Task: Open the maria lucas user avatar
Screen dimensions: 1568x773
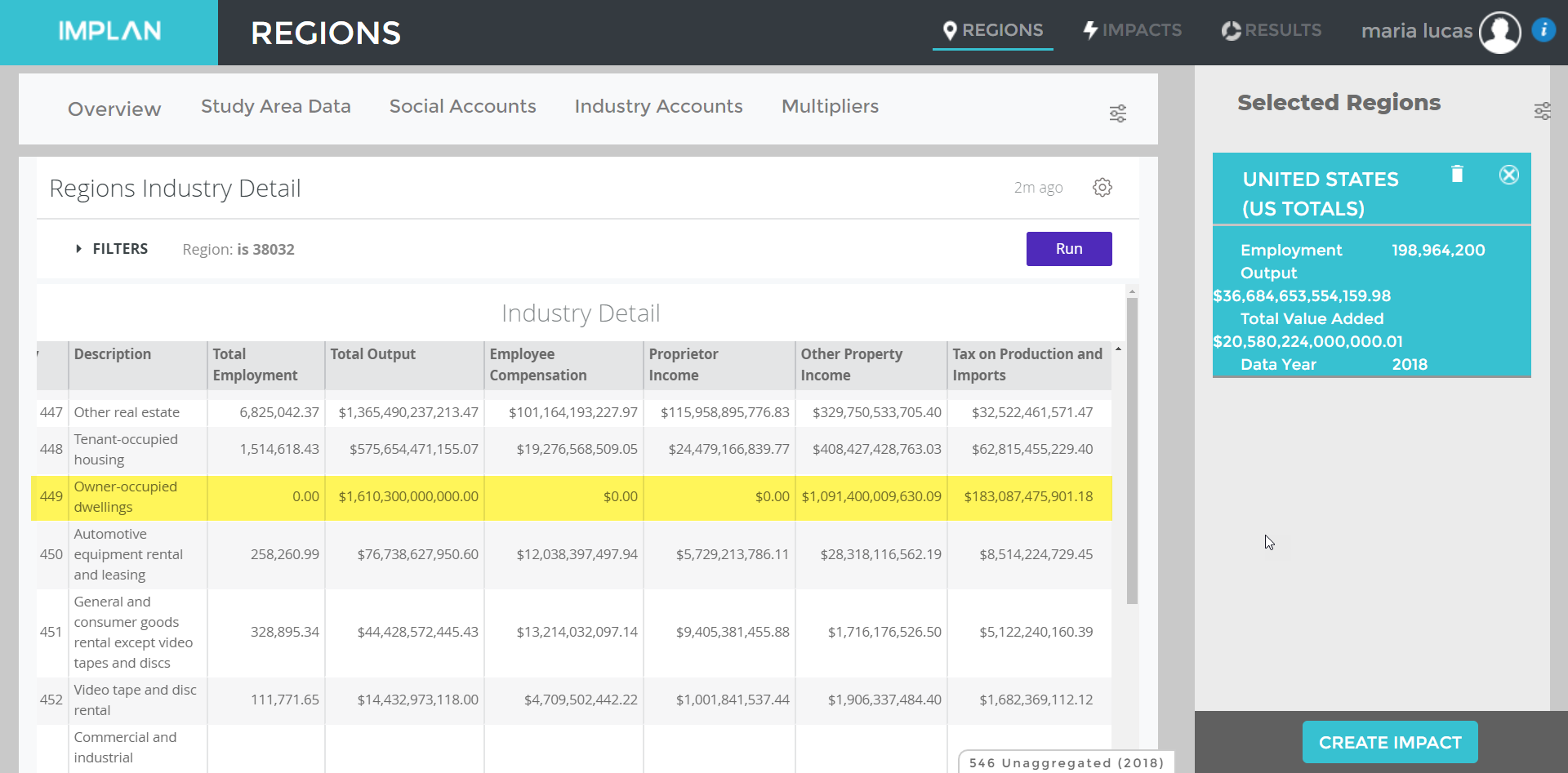Action: pyautogui.click(x=1500, y=32)
